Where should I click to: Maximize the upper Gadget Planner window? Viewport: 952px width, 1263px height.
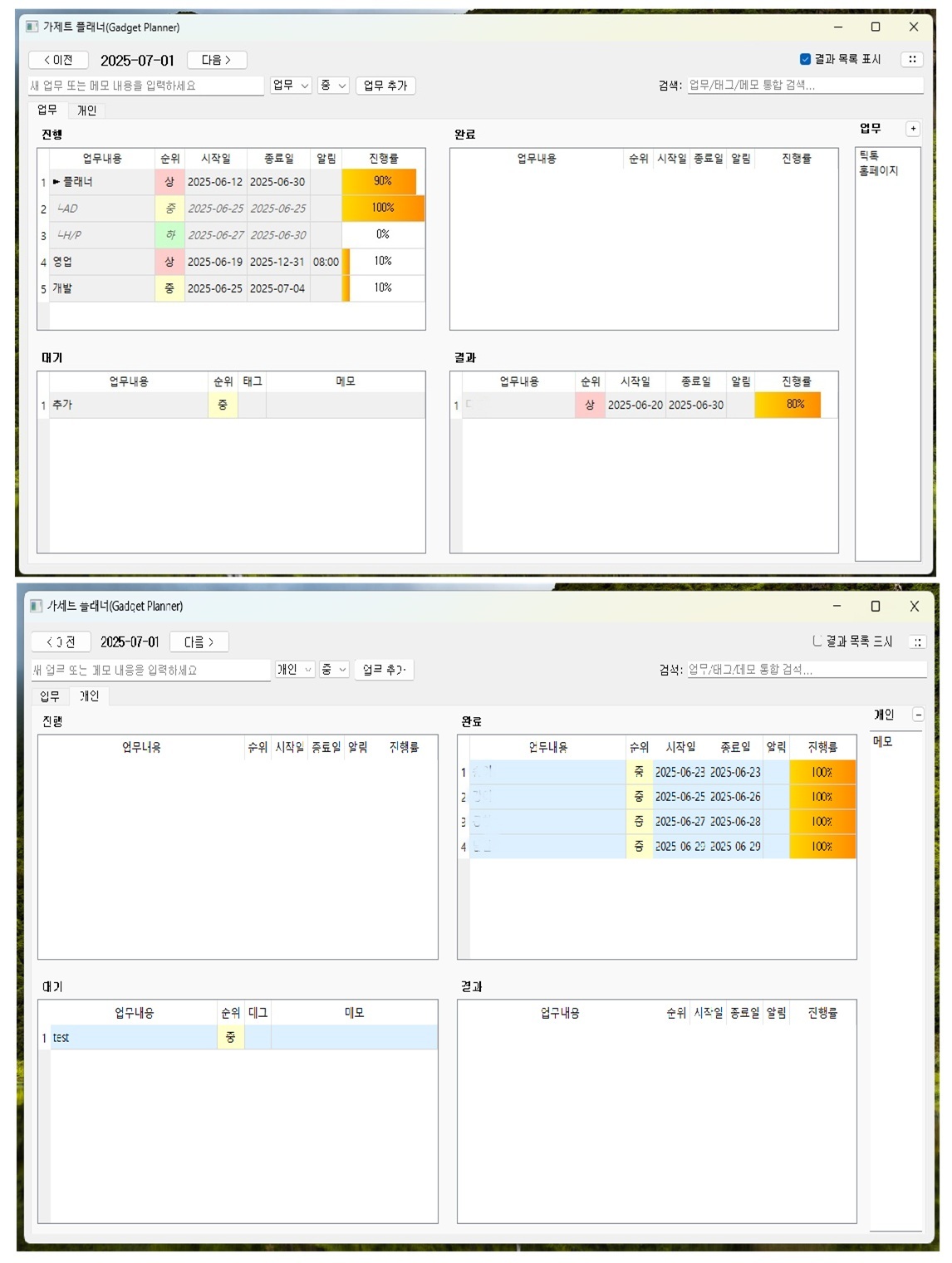[x=875, y=27]
